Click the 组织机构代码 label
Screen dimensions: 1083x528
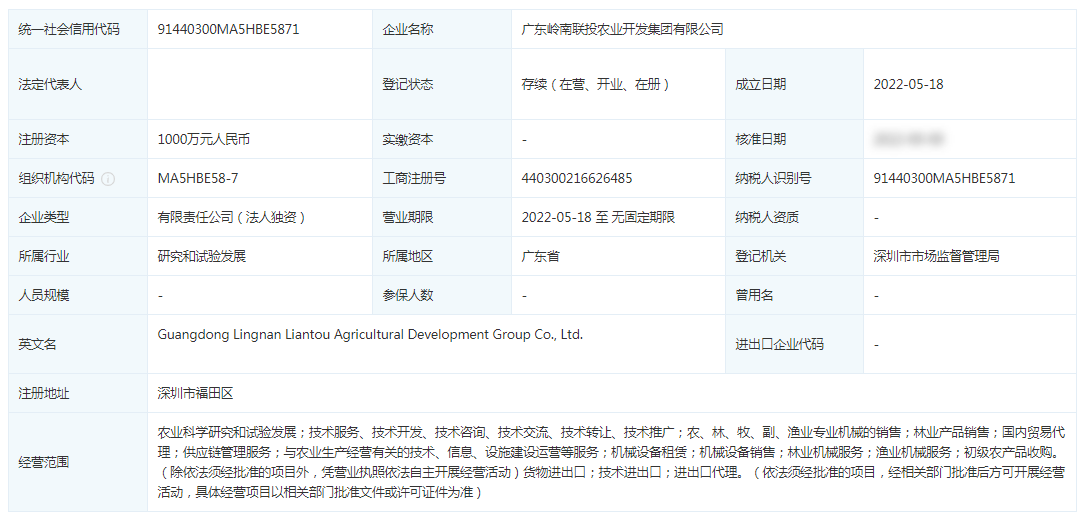click(57, 178)
